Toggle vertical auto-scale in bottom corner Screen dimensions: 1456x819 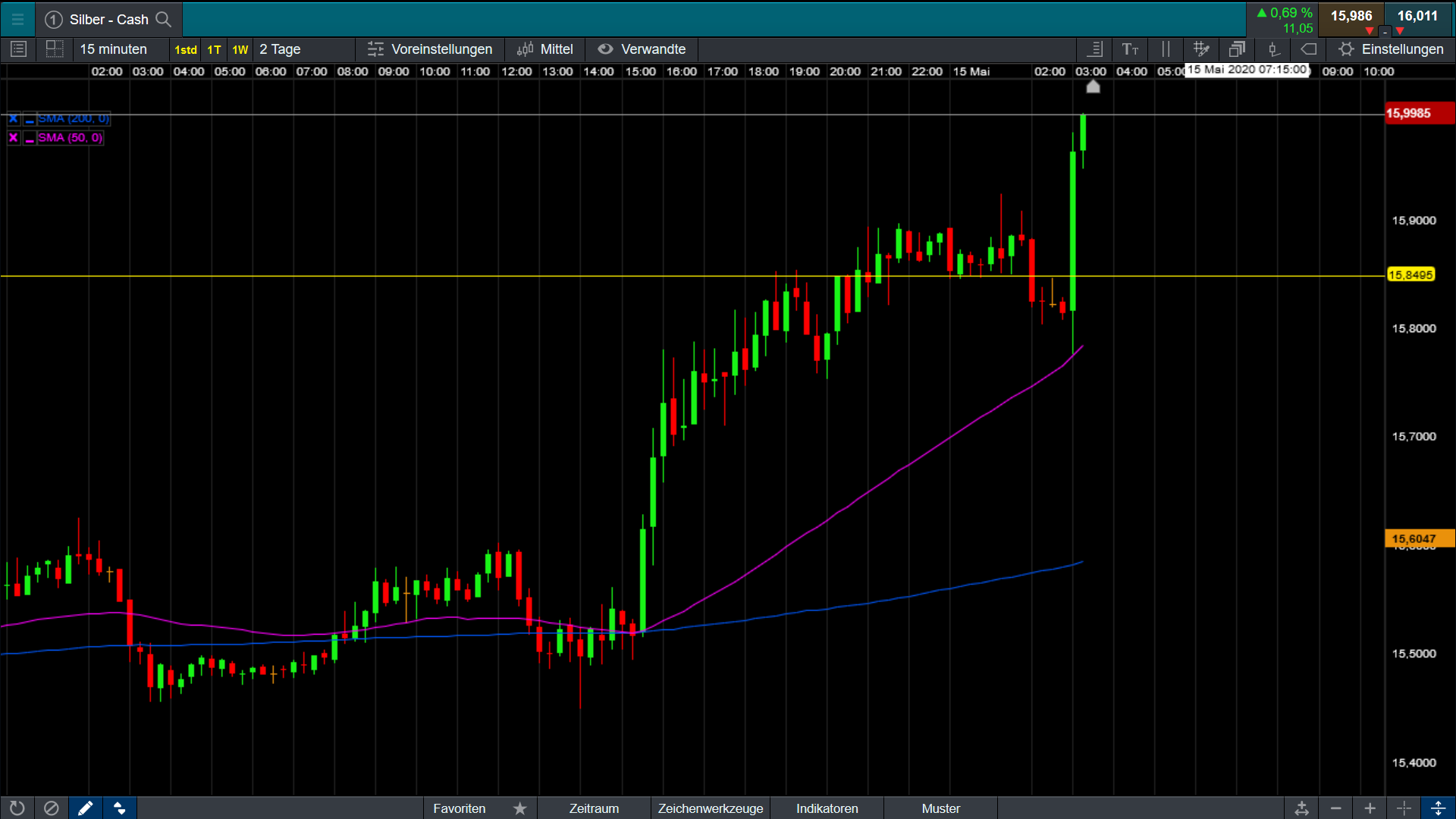[x=1438, y=808]
